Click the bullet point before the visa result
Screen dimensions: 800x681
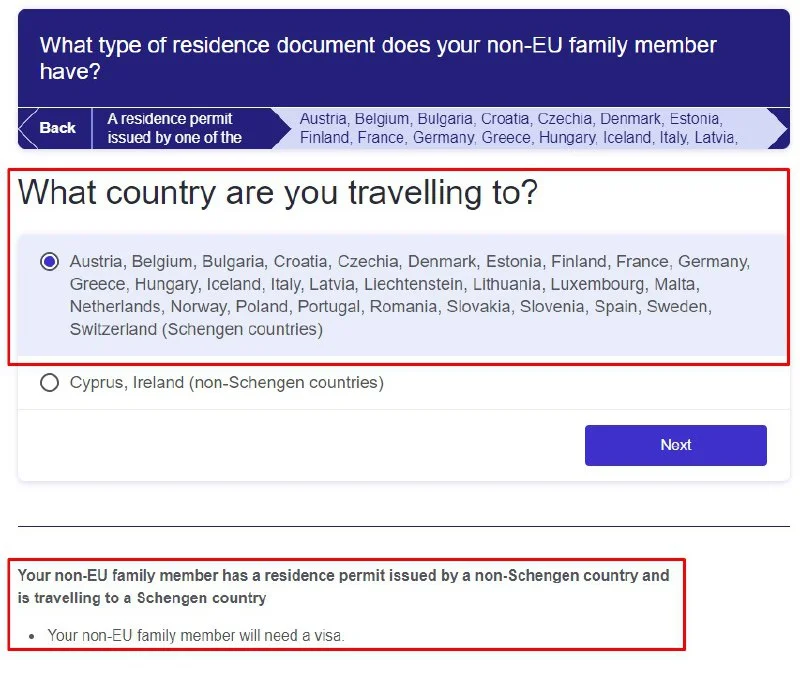coord(33,636)
